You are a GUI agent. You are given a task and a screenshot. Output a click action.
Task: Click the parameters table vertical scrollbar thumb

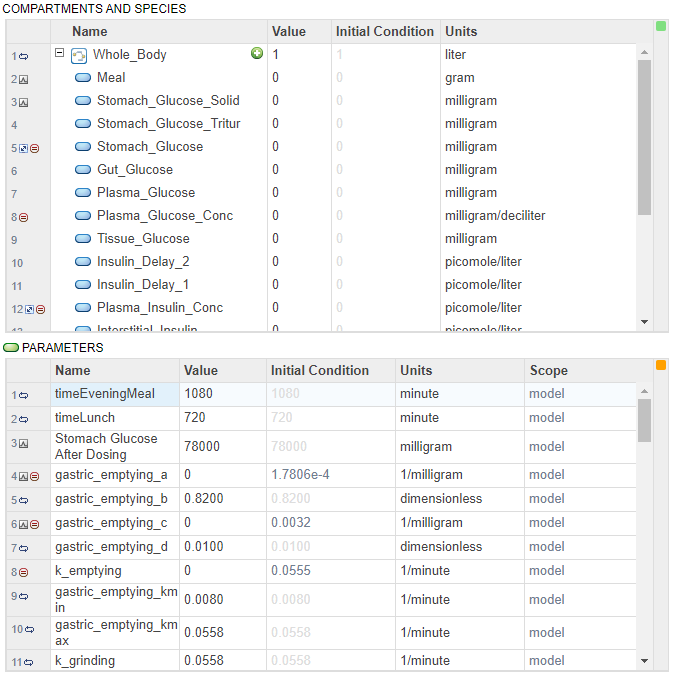point(644,420)
